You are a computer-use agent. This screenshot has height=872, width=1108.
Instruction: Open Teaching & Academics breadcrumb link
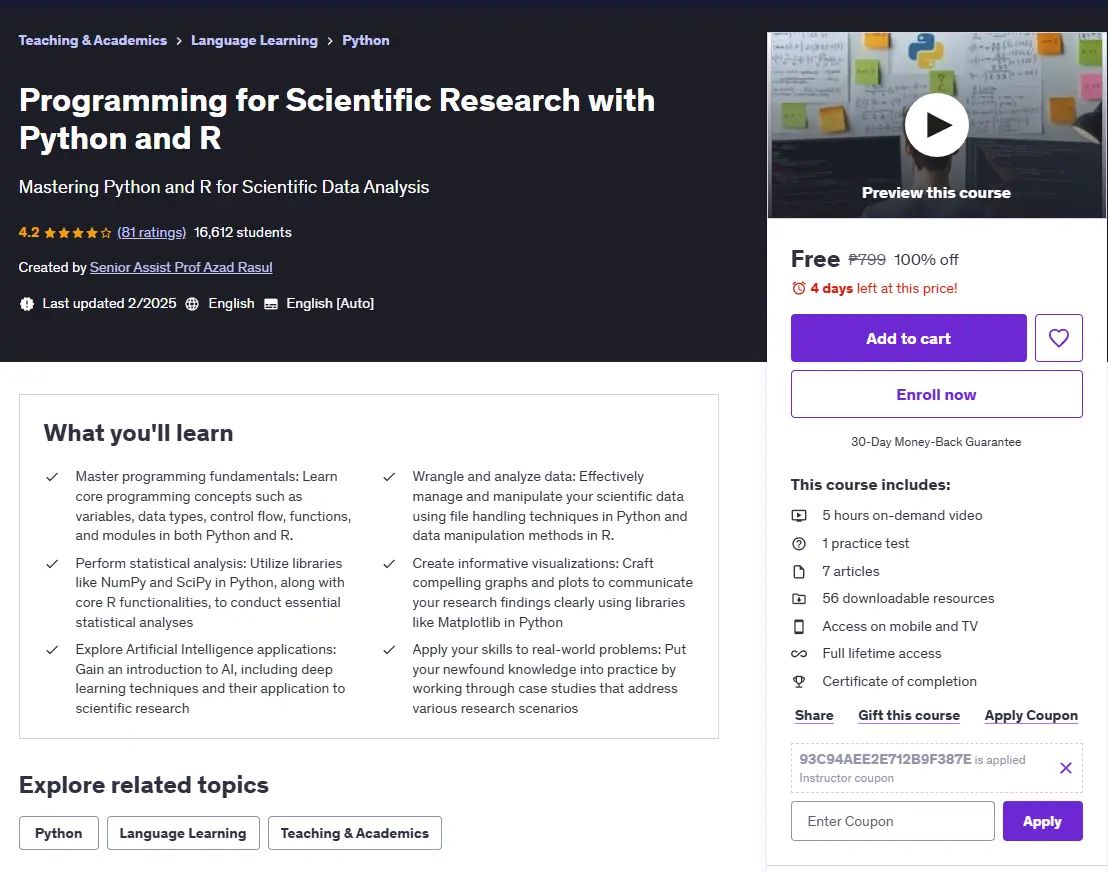93,40
